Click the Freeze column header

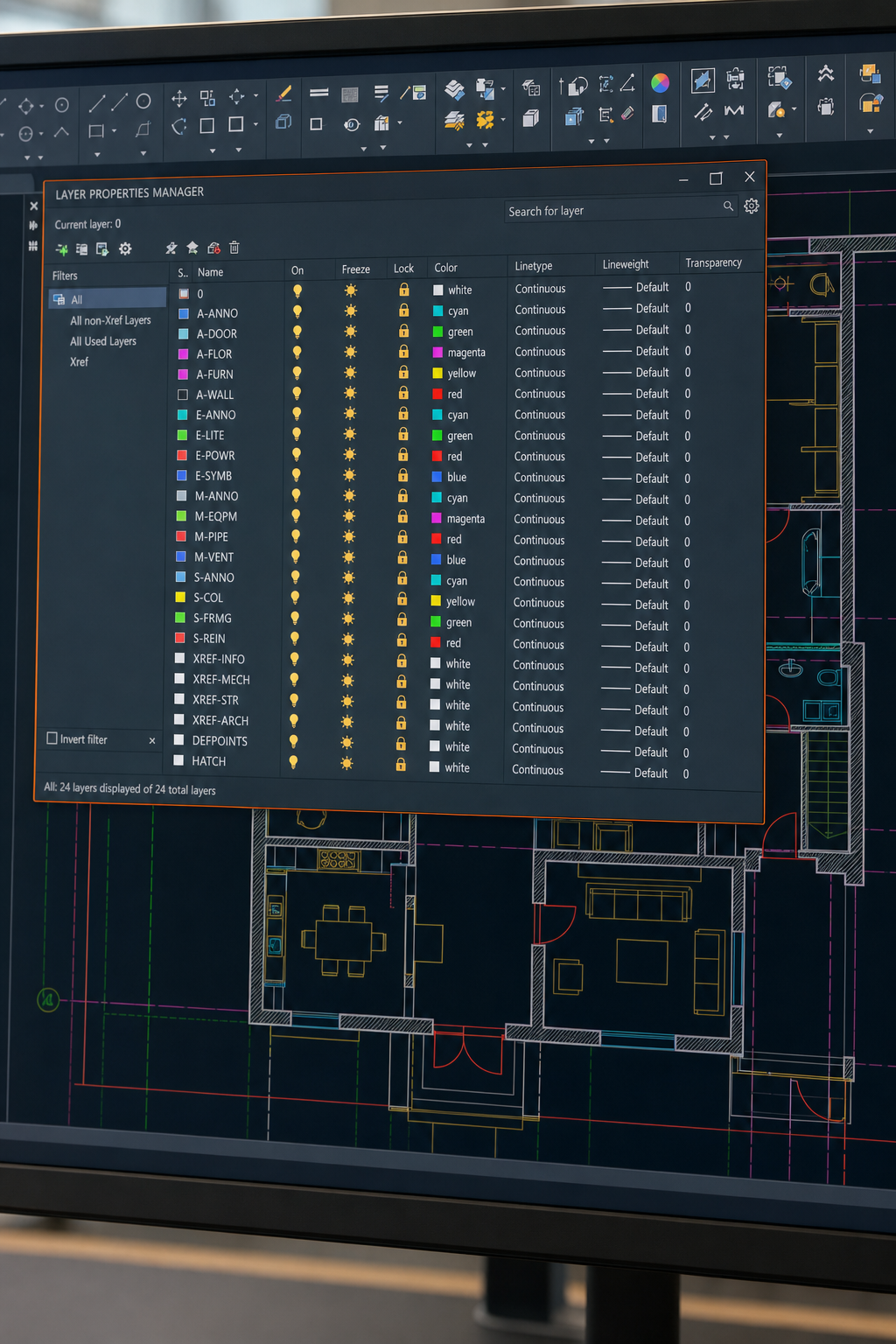coord(356,269)
